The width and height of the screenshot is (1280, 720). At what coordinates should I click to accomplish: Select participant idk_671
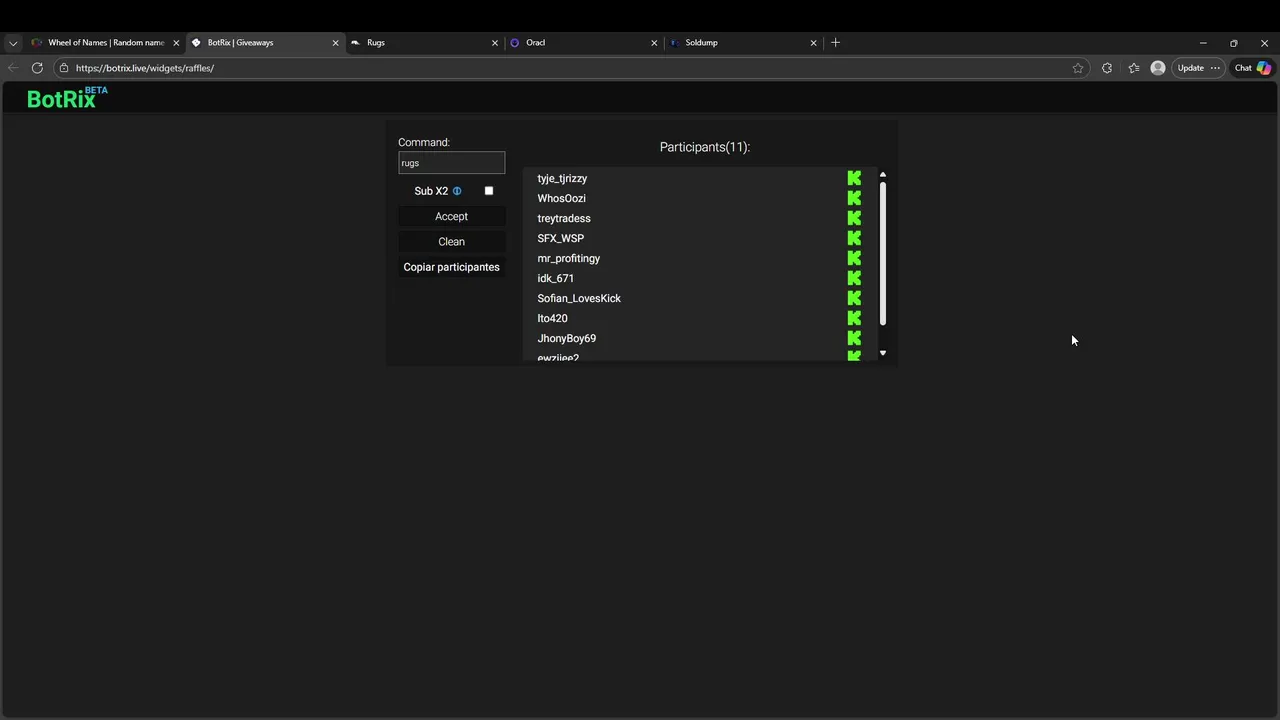point(555,278)
